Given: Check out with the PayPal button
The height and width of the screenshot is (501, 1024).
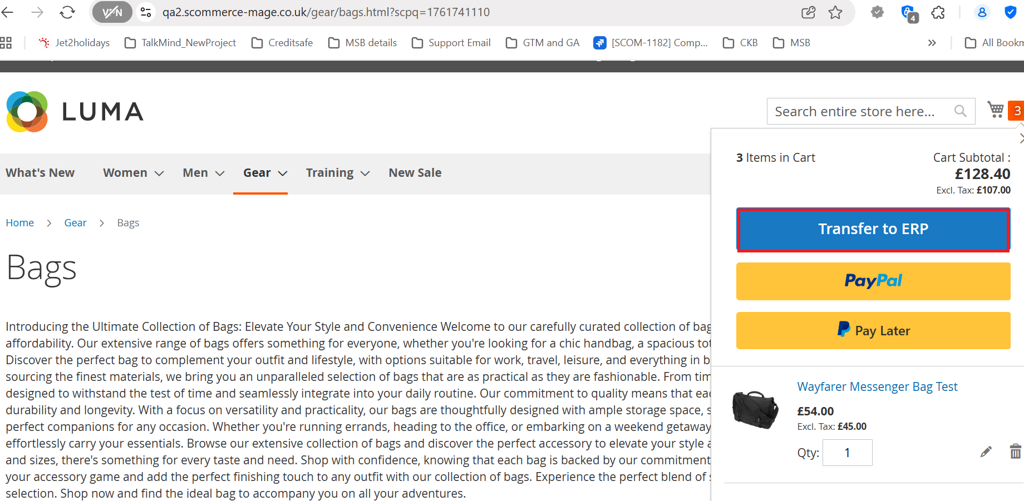Looking at the screenshot, I should tap(873, 281).
